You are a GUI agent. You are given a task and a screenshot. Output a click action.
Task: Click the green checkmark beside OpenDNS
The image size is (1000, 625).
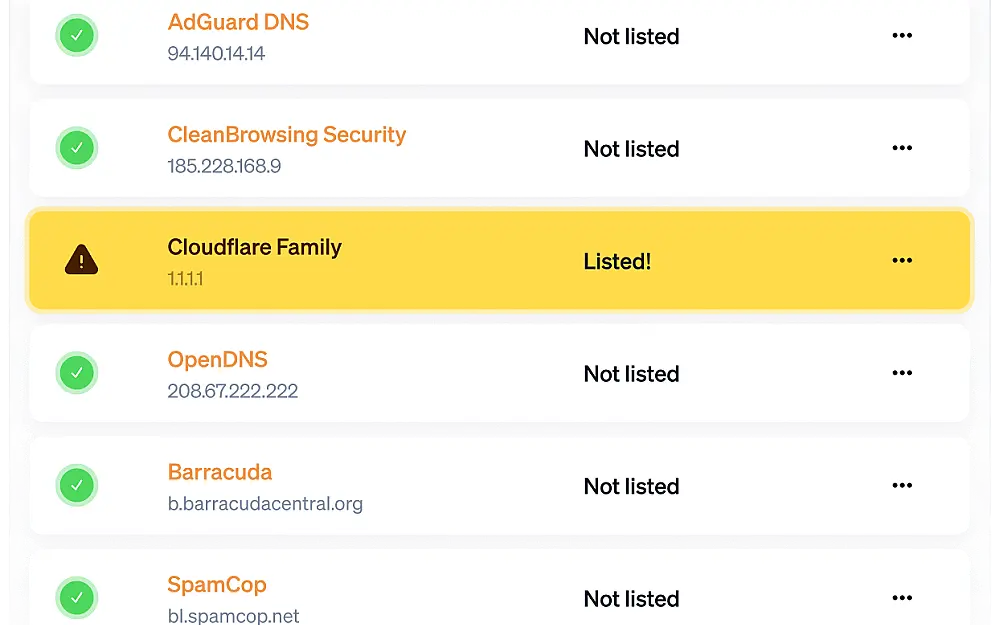pos(77,372)
